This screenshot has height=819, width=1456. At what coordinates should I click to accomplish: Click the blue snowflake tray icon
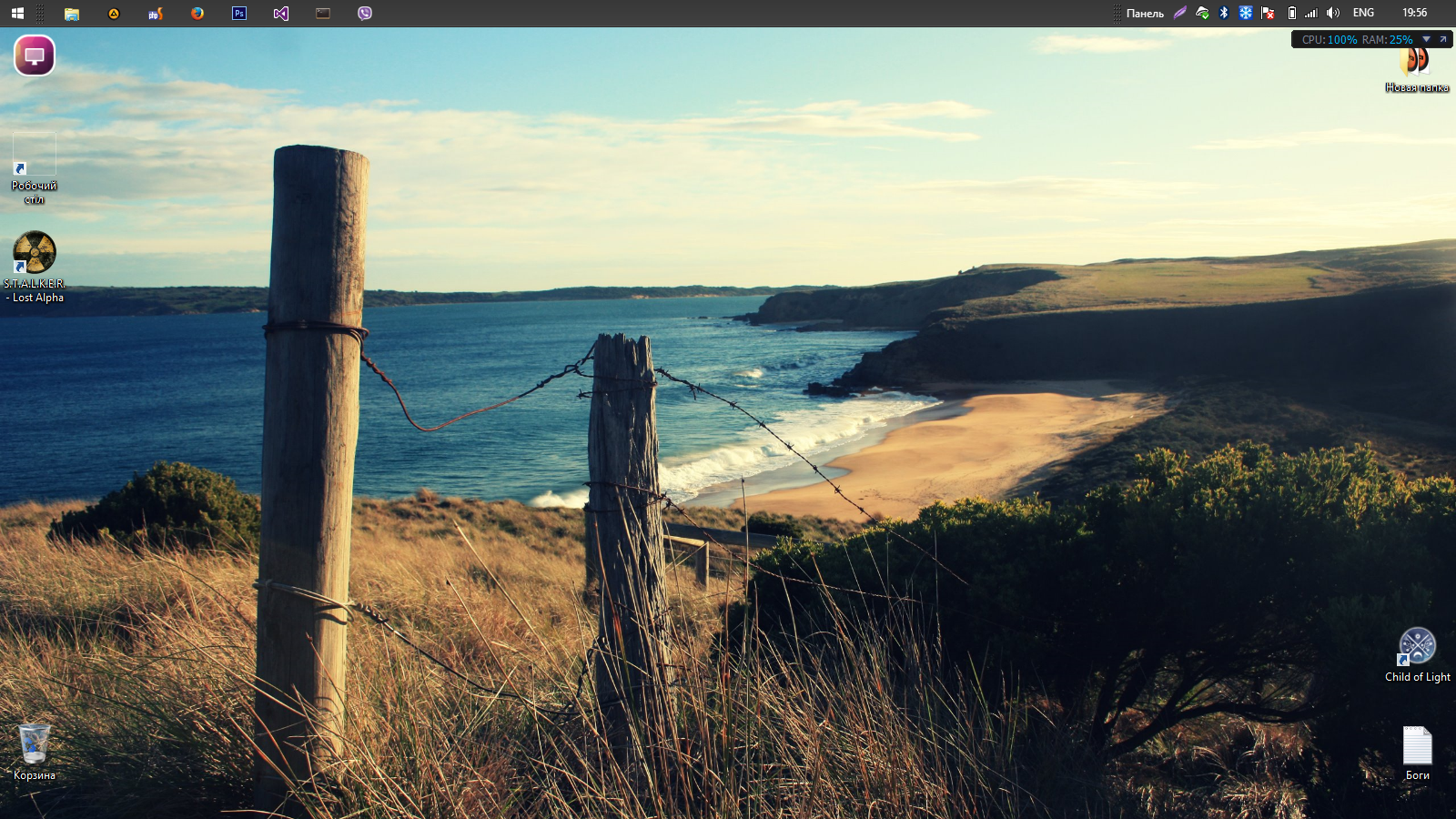[x=1246, y=13]
